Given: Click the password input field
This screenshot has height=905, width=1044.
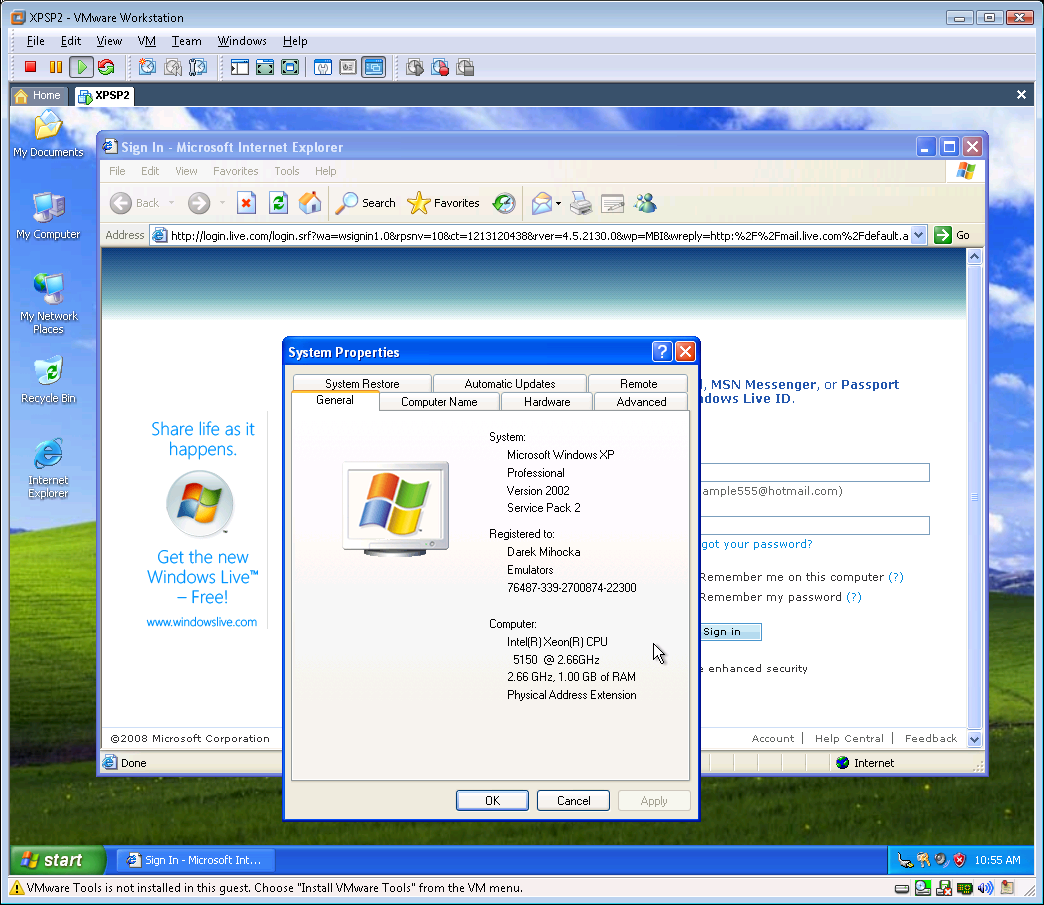Looking at the screenshot, I should [815, 525].
